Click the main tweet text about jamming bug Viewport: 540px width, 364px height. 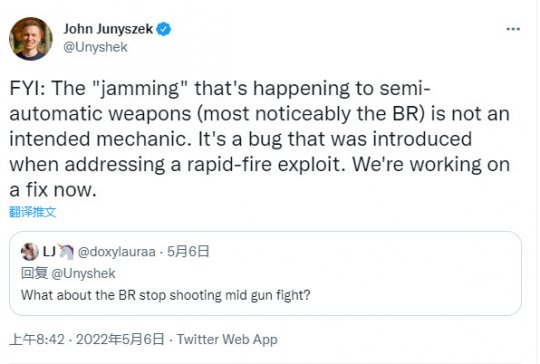pos(260,139)
